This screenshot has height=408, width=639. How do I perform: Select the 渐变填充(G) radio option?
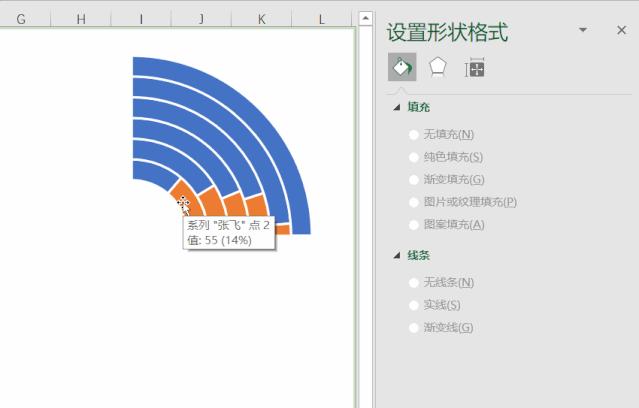coord(414,179)
